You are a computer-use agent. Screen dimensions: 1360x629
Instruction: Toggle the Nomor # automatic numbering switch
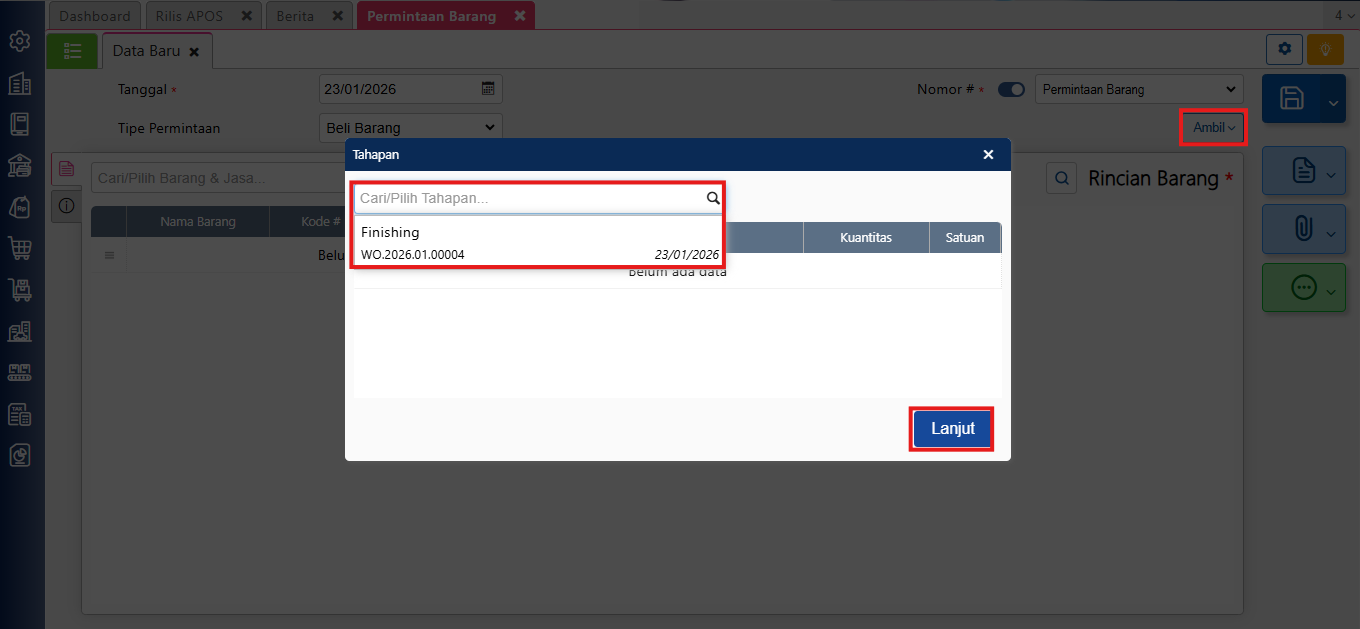[1011, 90]
